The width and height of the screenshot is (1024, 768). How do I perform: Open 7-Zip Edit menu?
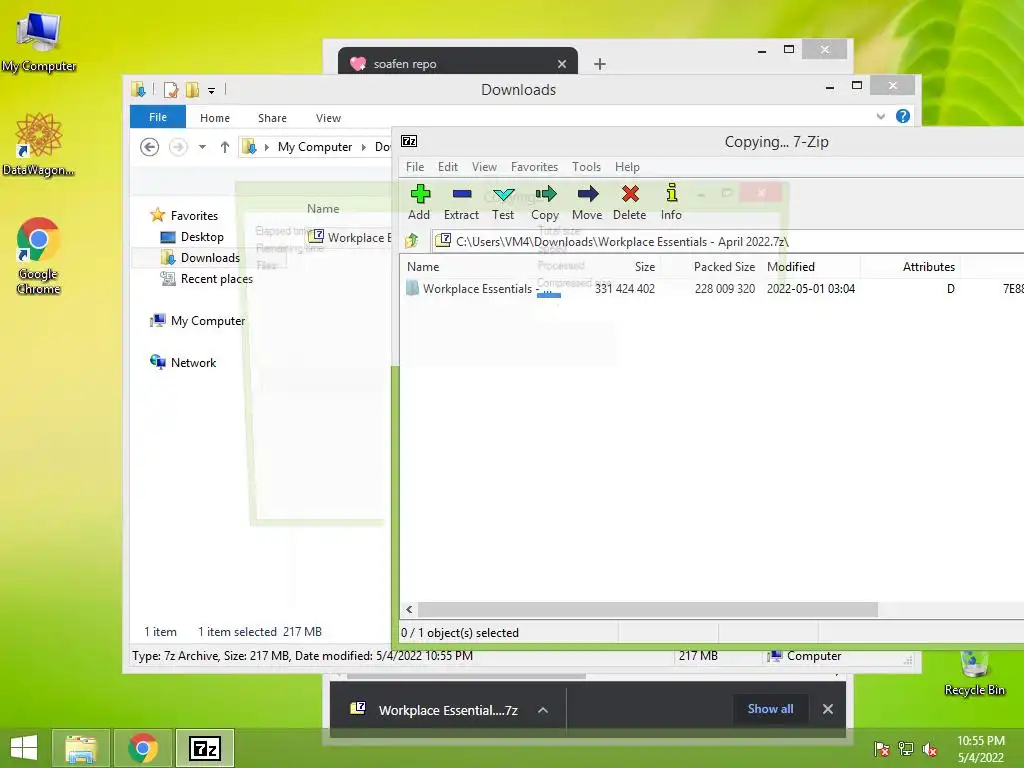pyautogui.click(x=447, y=167)
